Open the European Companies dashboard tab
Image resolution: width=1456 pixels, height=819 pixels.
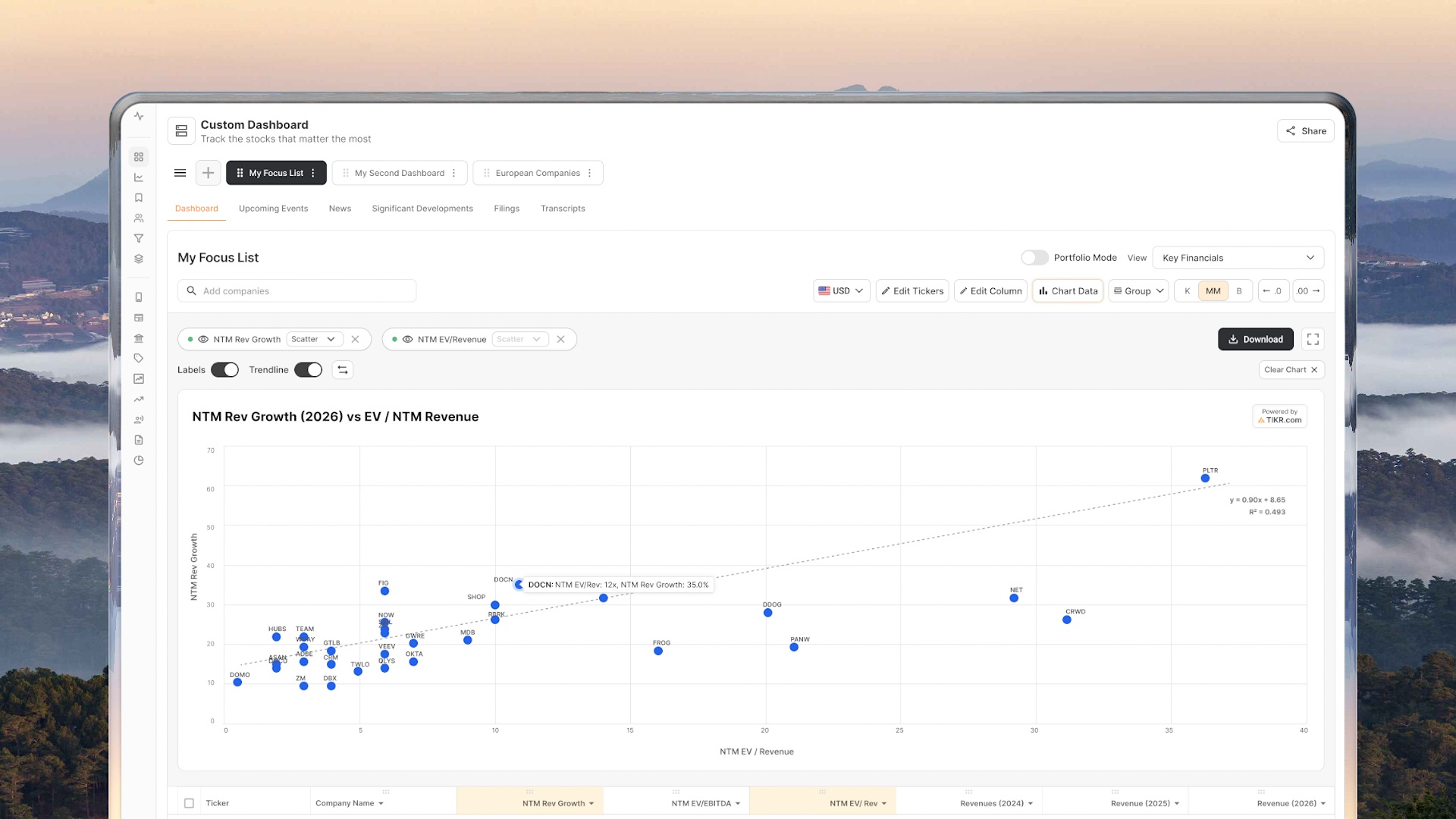pyautogui.click(x=538, y=173)
